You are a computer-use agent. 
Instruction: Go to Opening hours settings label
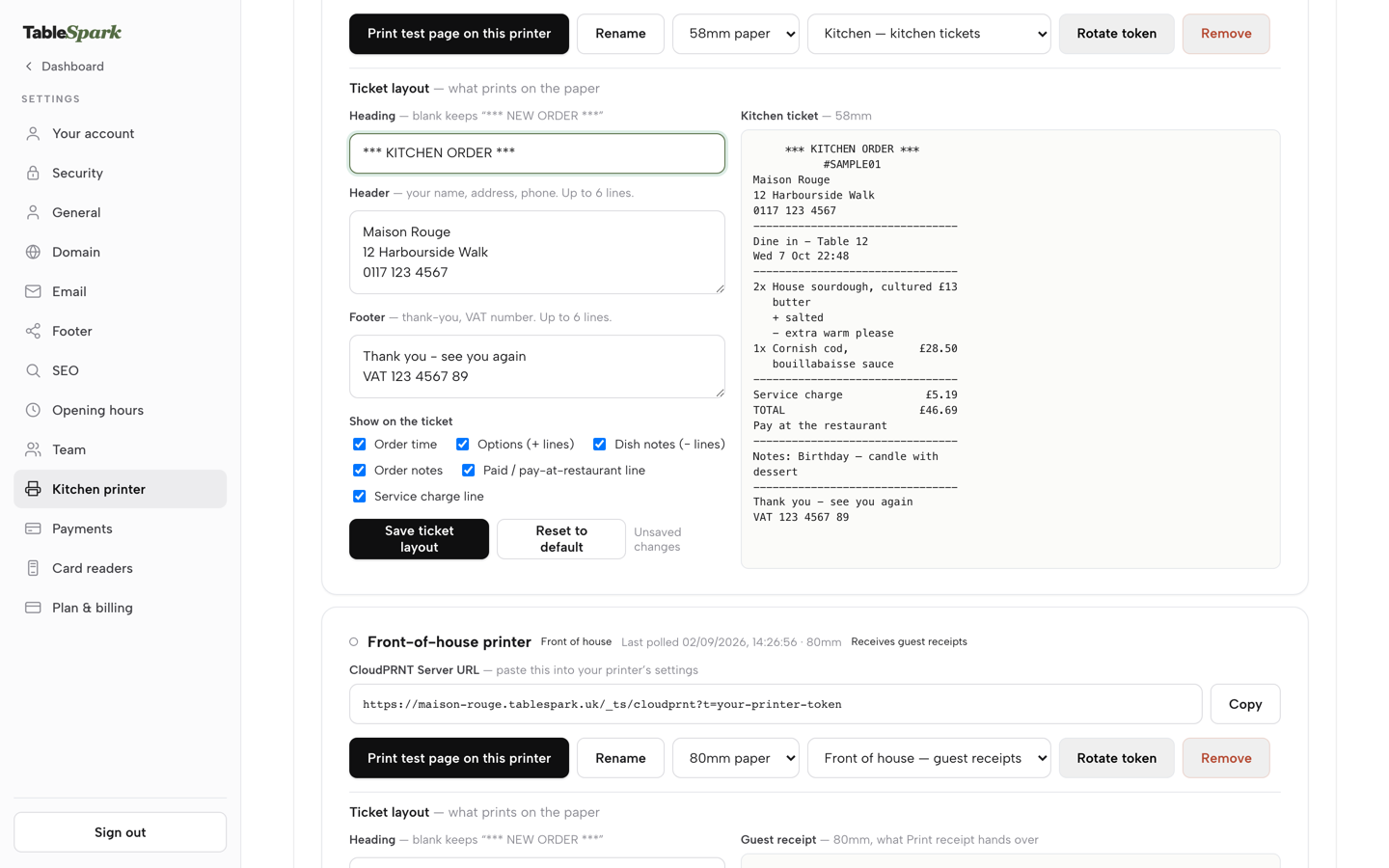(x=97, y=411)
